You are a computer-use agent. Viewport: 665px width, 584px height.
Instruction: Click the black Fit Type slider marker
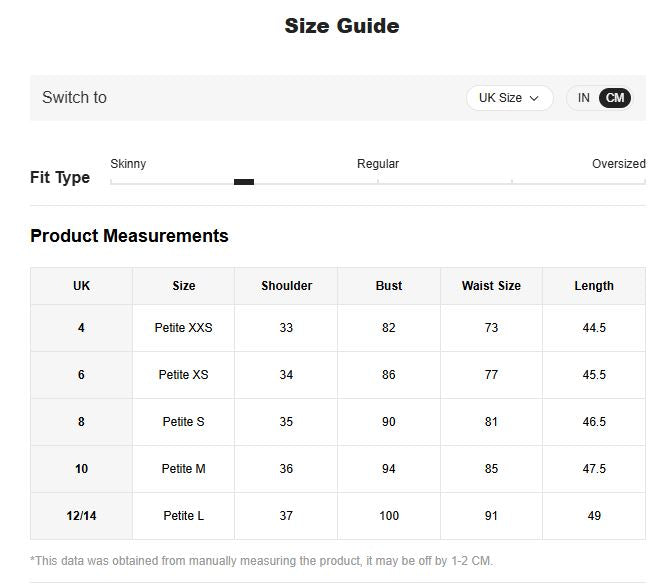click(x=243, y=182)
